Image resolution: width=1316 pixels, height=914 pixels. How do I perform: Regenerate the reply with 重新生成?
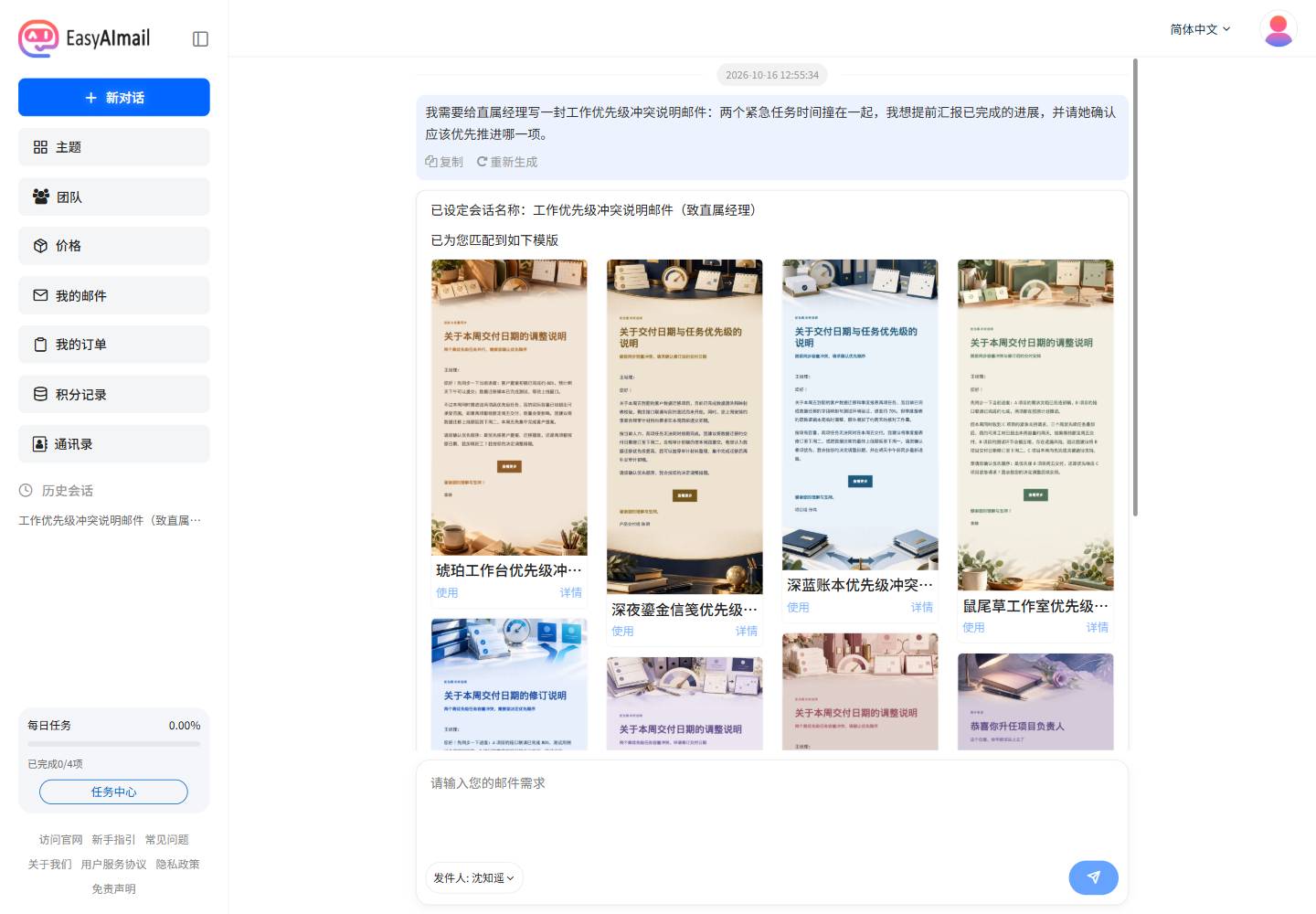click(507, 162)
